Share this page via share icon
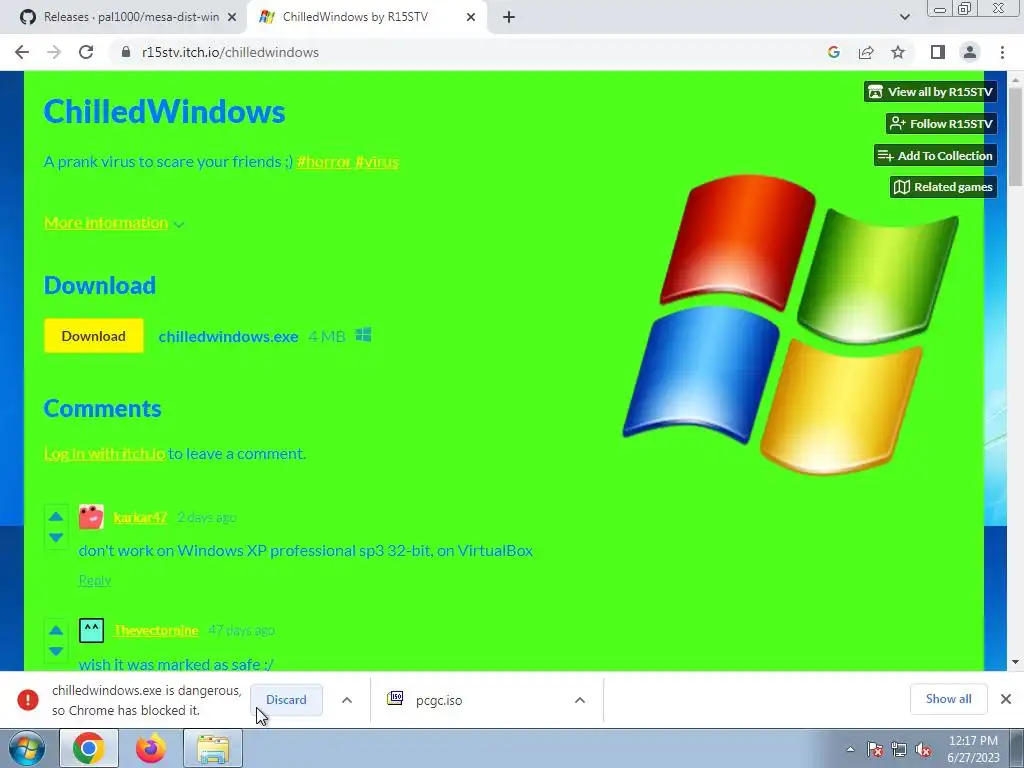 coord(866,52)
